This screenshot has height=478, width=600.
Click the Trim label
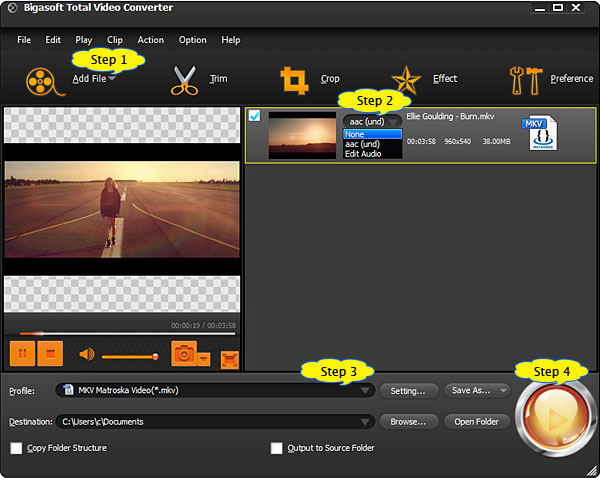click(218, 78)
